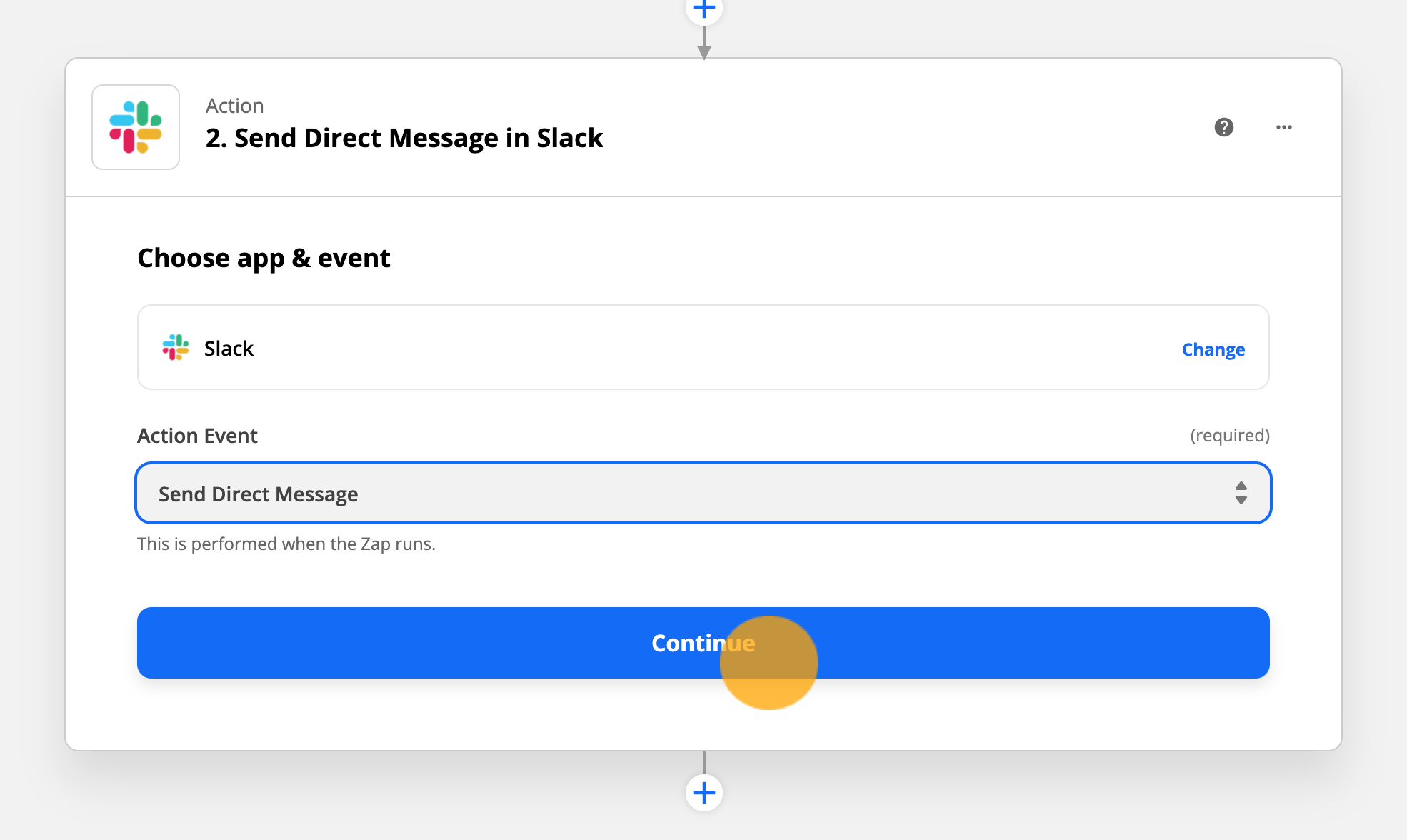Click 'This is performed when the Zap runs.' text

pyautogui.click(x=286, y=544)
